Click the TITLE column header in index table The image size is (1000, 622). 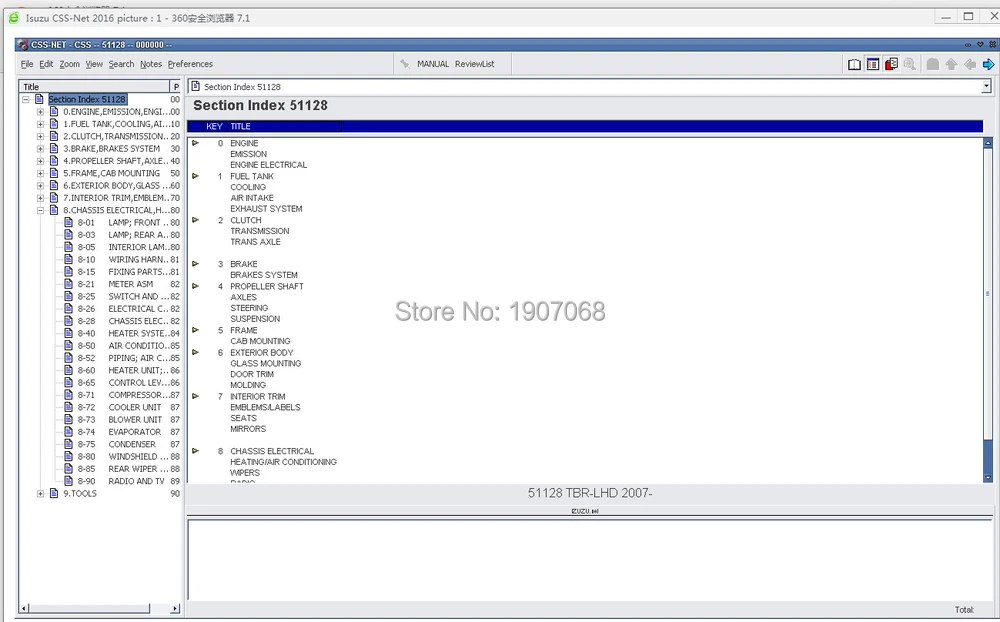point(240,126)
